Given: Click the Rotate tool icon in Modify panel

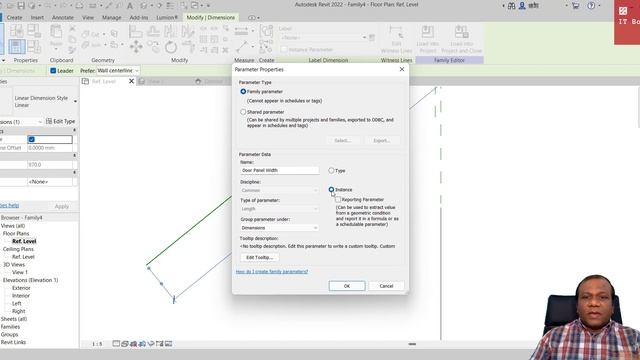Looking at the screenshot, I should (171, 47).
